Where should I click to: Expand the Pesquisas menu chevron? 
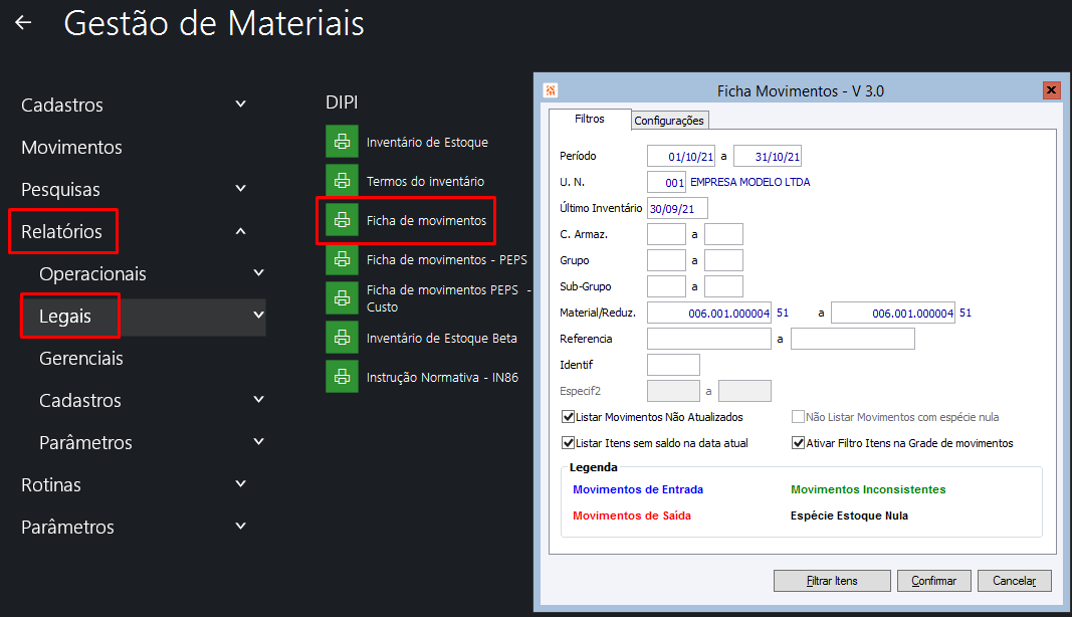click(x=241, y=188)
